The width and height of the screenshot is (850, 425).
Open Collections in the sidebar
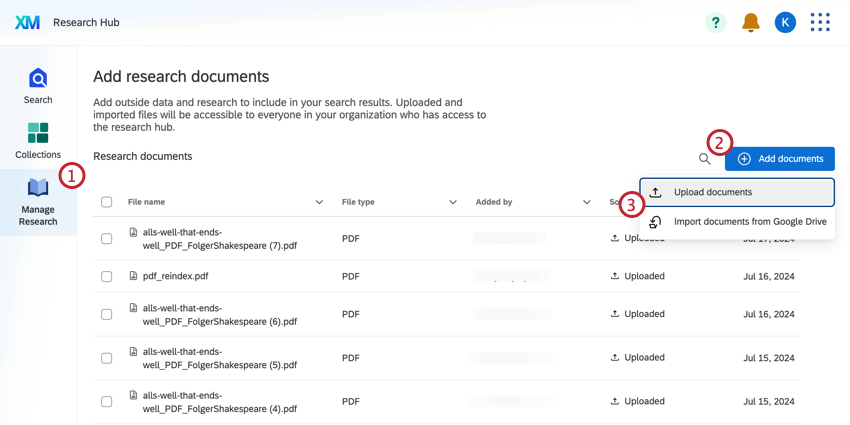(38, 140)
